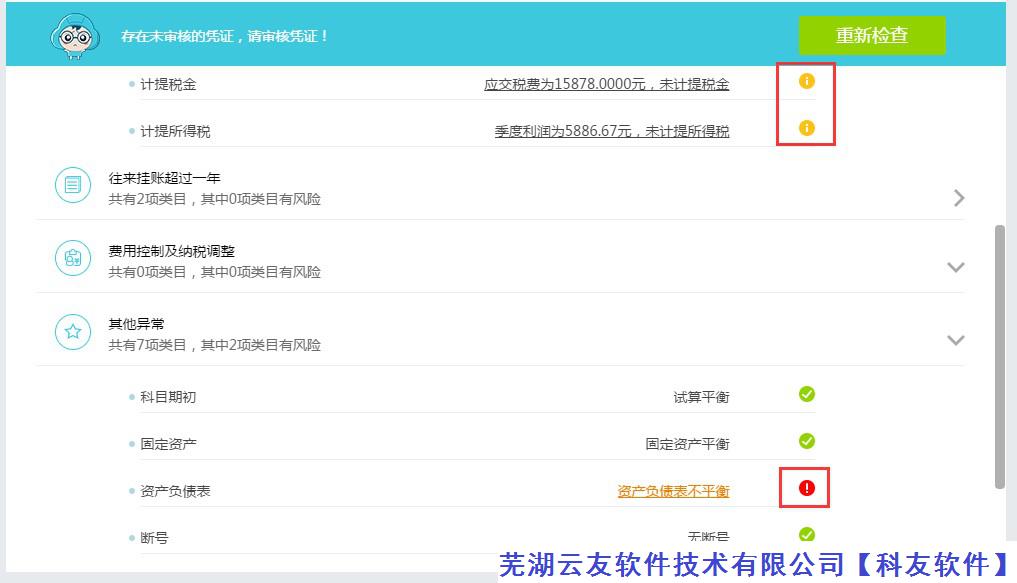
Task: Click the 存在未审核的凭证 banner message
Action: (224, 36)
